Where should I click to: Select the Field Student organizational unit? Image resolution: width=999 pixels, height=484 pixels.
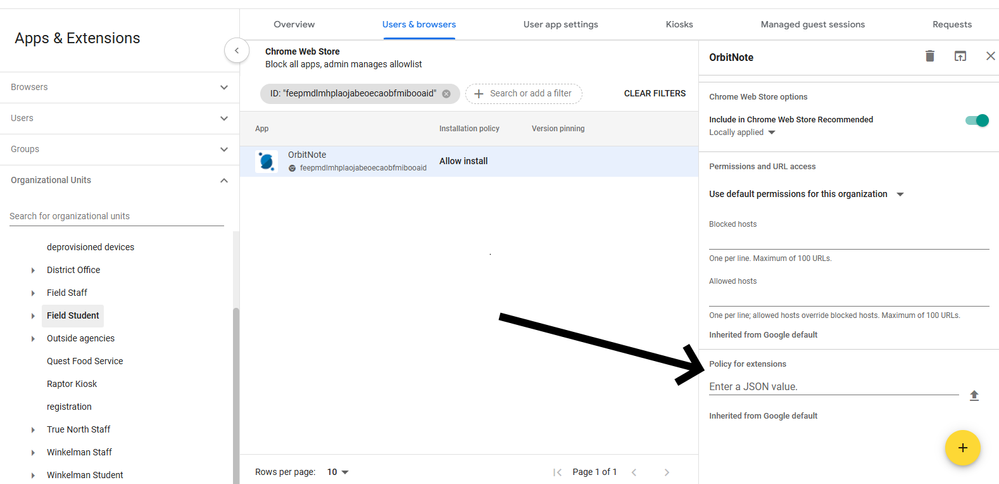click(x=73, y=316)
